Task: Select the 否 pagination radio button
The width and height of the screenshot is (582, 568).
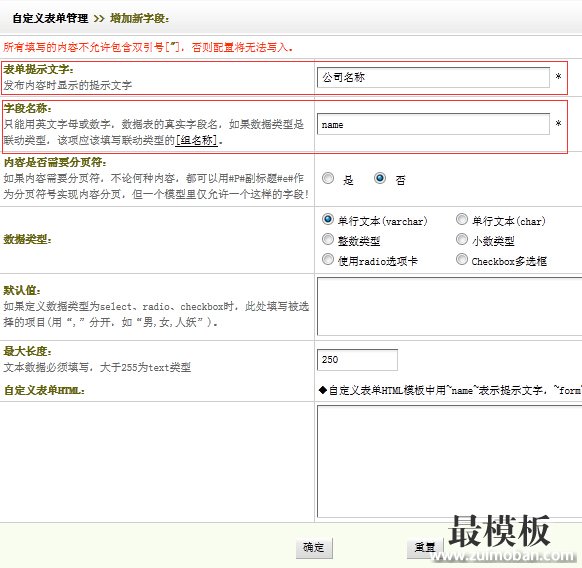Action: click(380, 178)
